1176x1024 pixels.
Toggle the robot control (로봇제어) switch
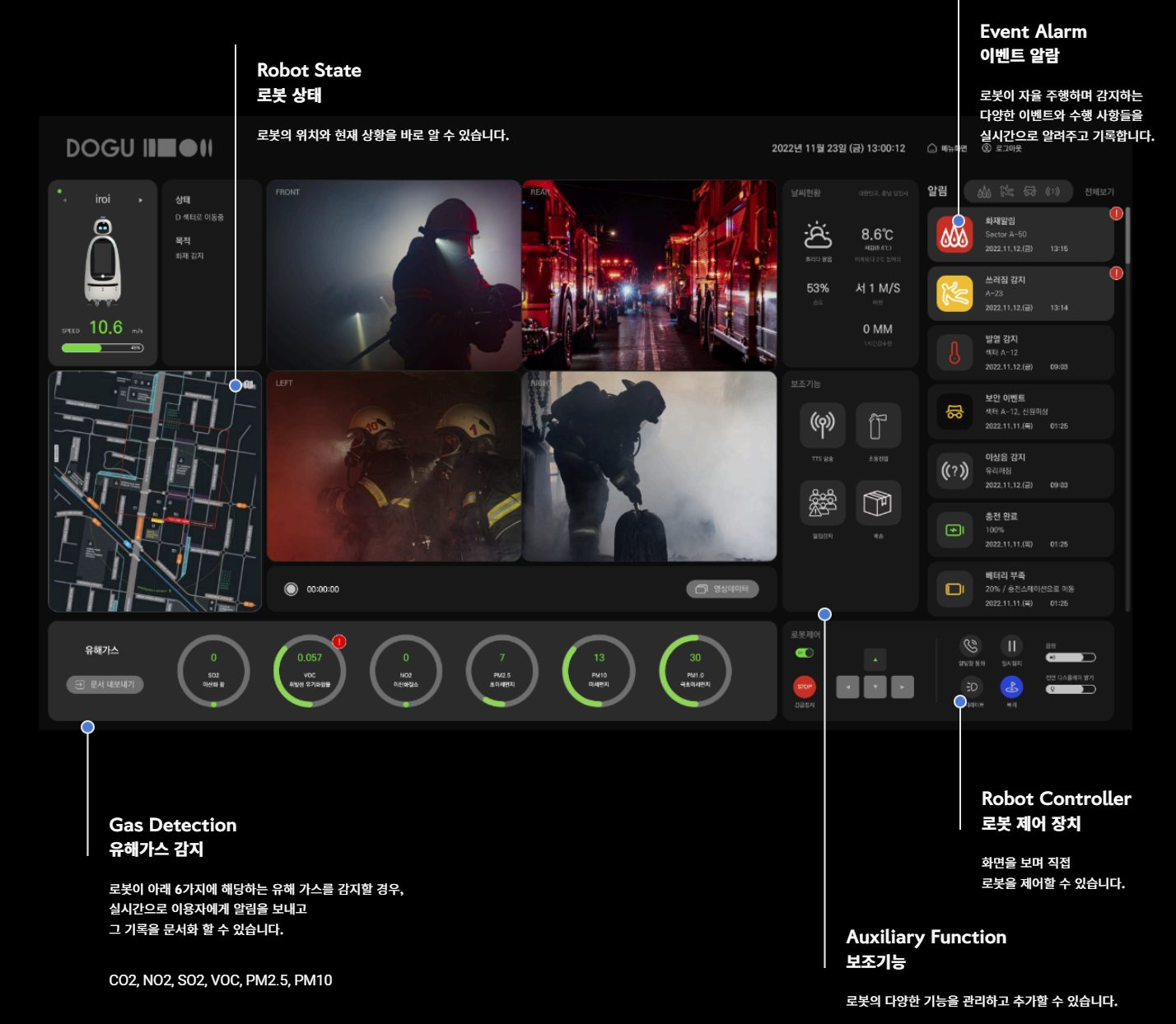(804, 653)
